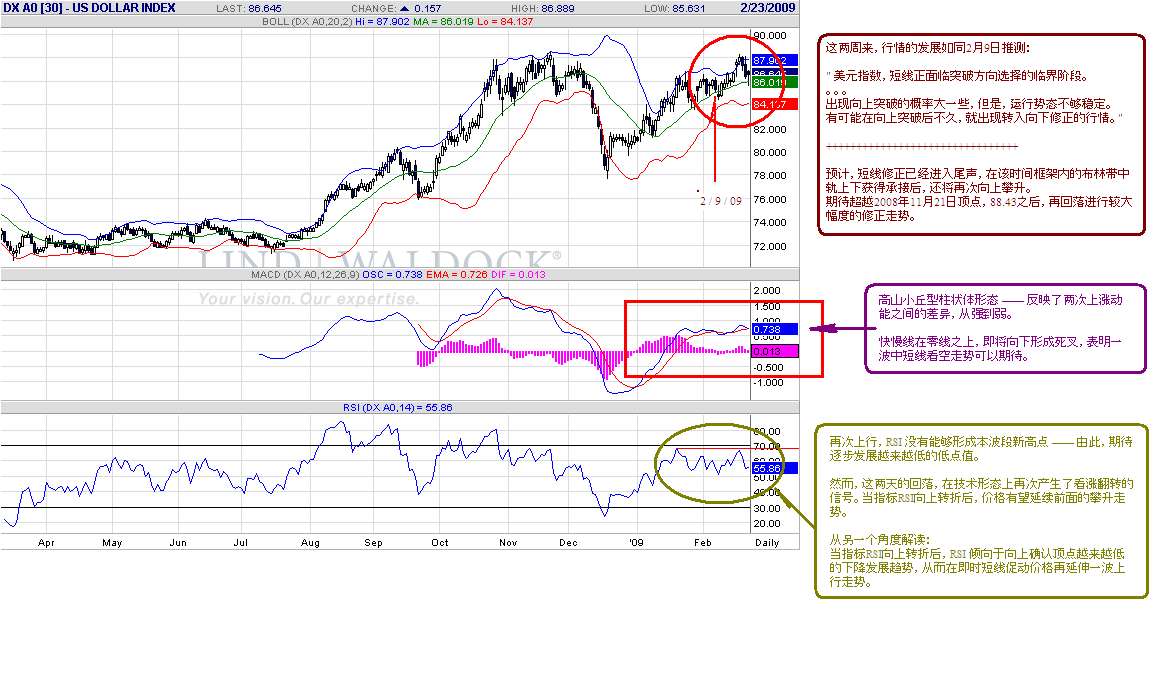Click the LAST: 86.645 value

point(249,9)
